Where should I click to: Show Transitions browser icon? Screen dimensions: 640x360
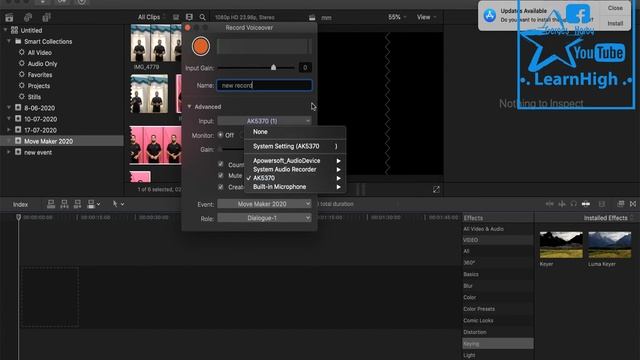tap(633, 204)
